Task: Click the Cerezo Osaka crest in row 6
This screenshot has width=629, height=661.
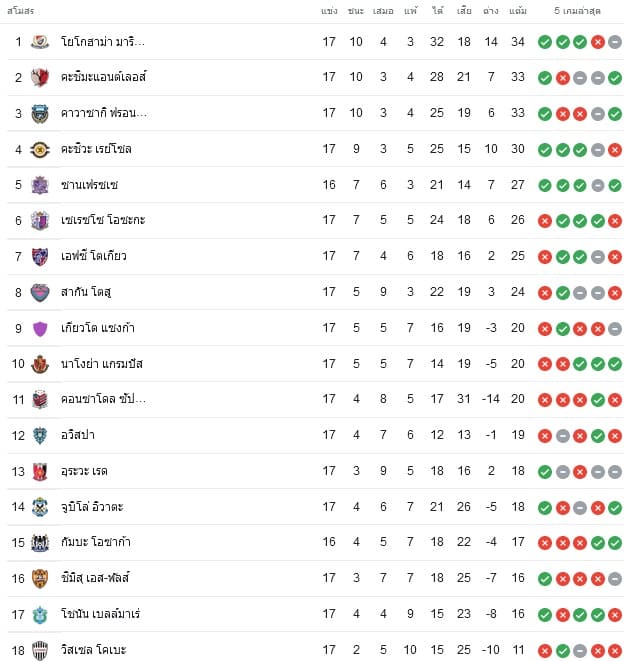Action: [40, 220]
